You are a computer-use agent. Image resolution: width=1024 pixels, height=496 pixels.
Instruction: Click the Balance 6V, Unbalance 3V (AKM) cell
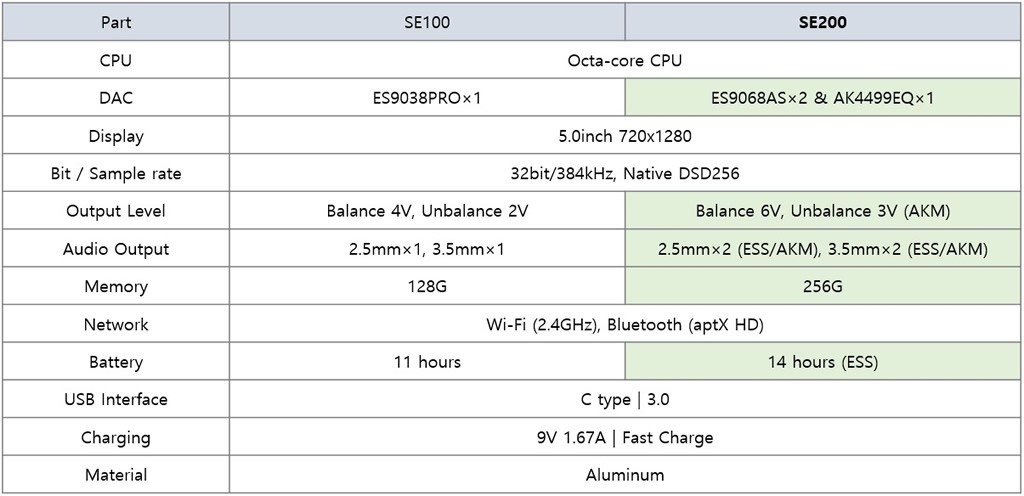[x=823, y=211]
